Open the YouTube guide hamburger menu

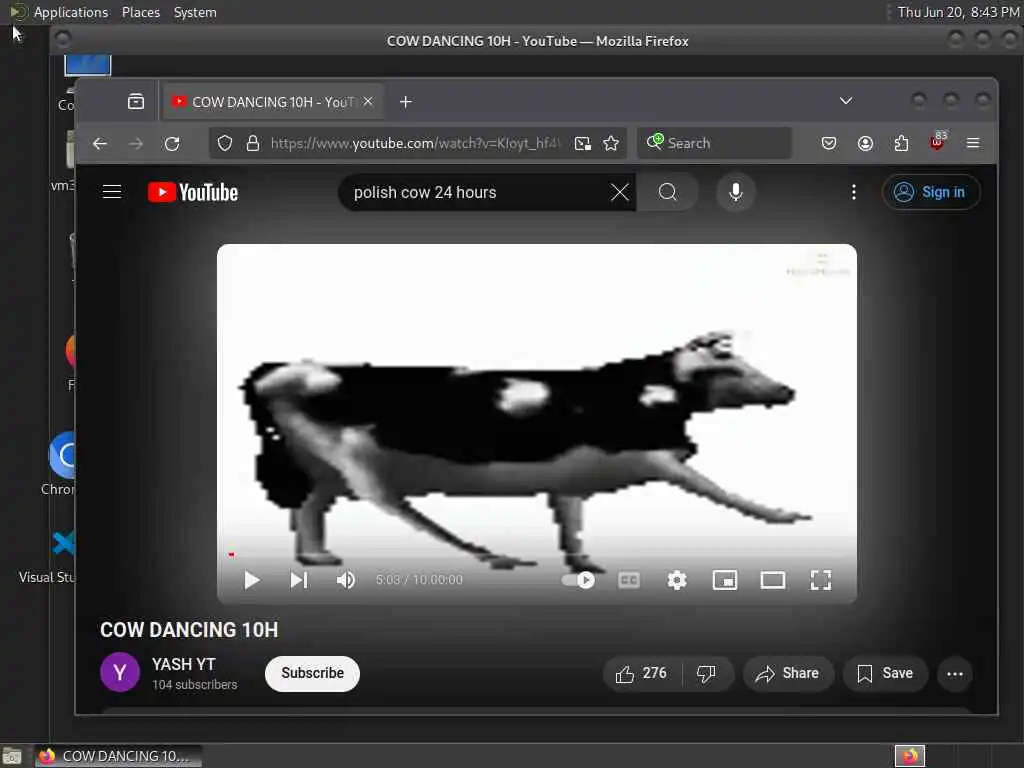112,192
